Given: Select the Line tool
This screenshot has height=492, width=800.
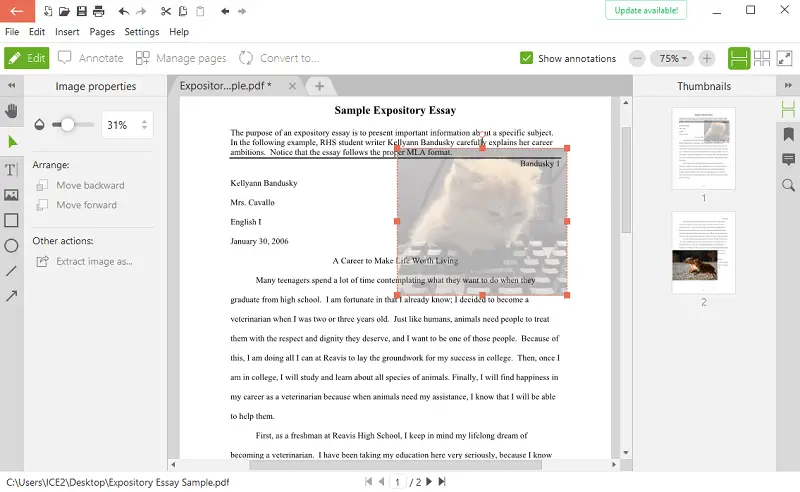Looking at the screenshot, I should coord(11,271).
